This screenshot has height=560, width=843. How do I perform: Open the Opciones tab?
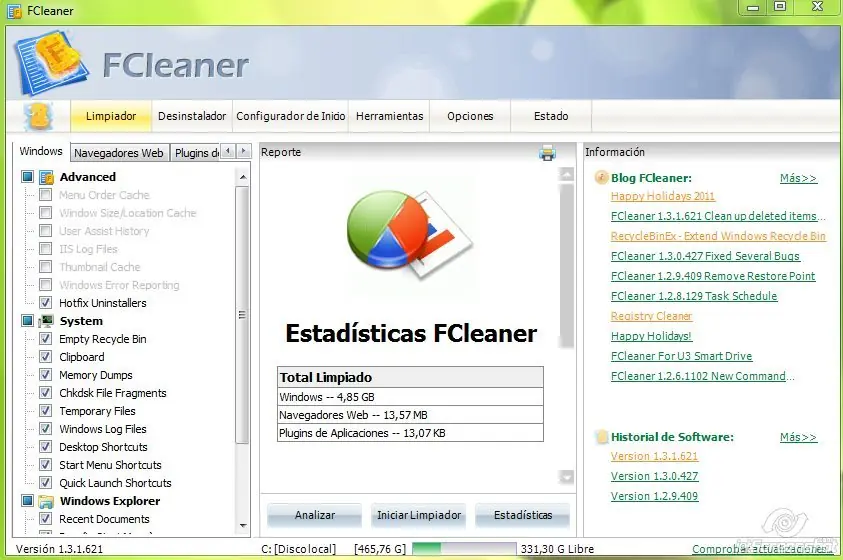point(470,116)
